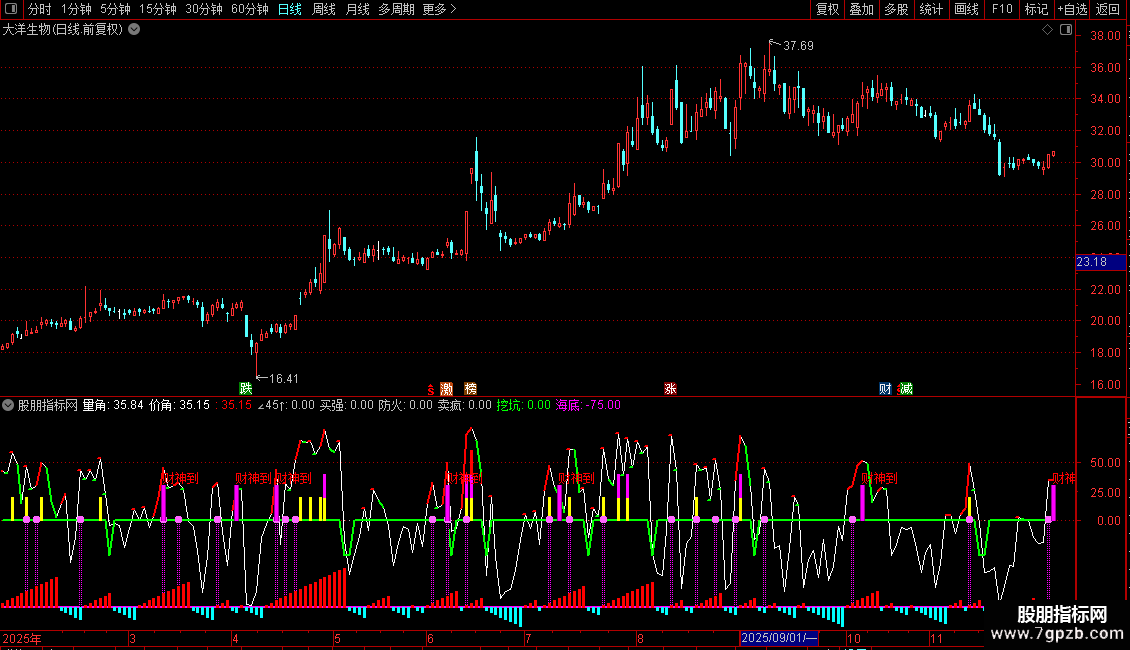The image size is (1130, 650).
Task: Click the highlighted 2025/09/01 date marker
Action: pyautogui.click(x=779, y=638)
